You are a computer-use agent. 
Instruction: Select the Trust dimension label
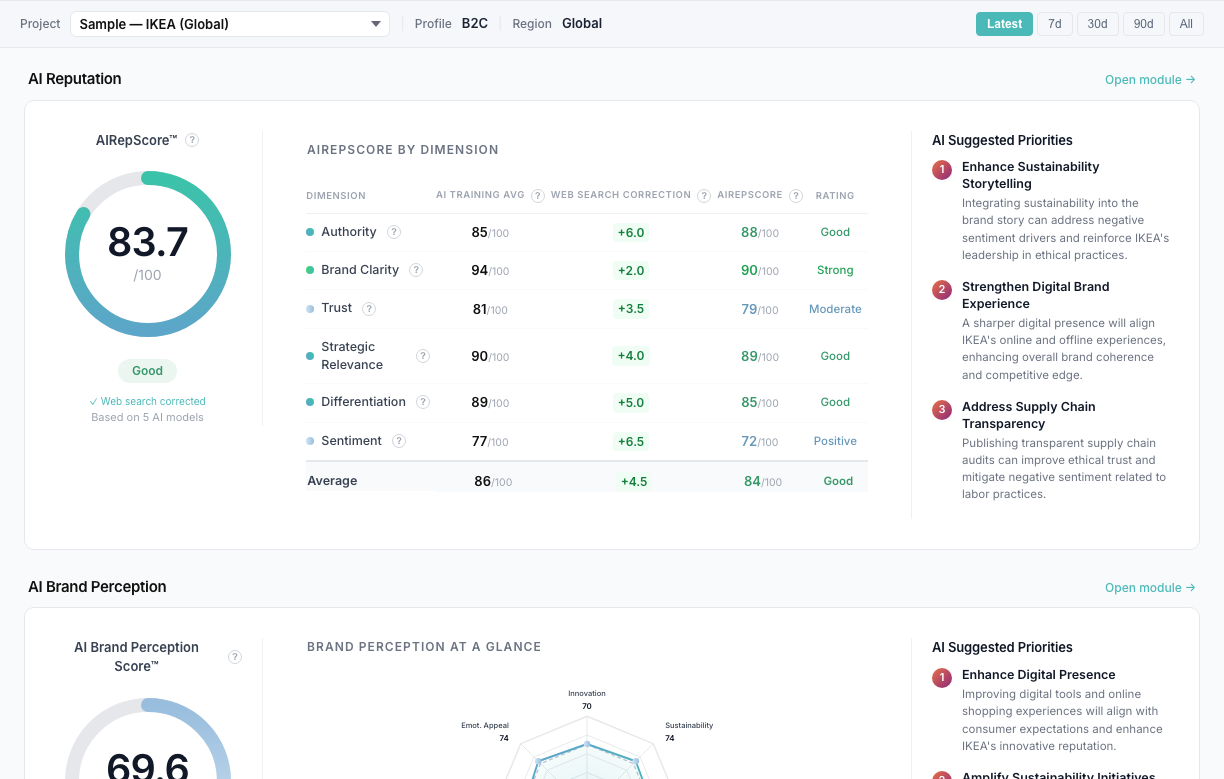tap(336, 308)
